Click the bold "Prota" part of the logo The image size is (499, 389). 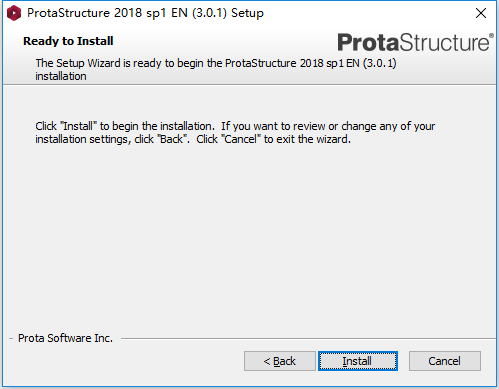(x=368, y=43)
